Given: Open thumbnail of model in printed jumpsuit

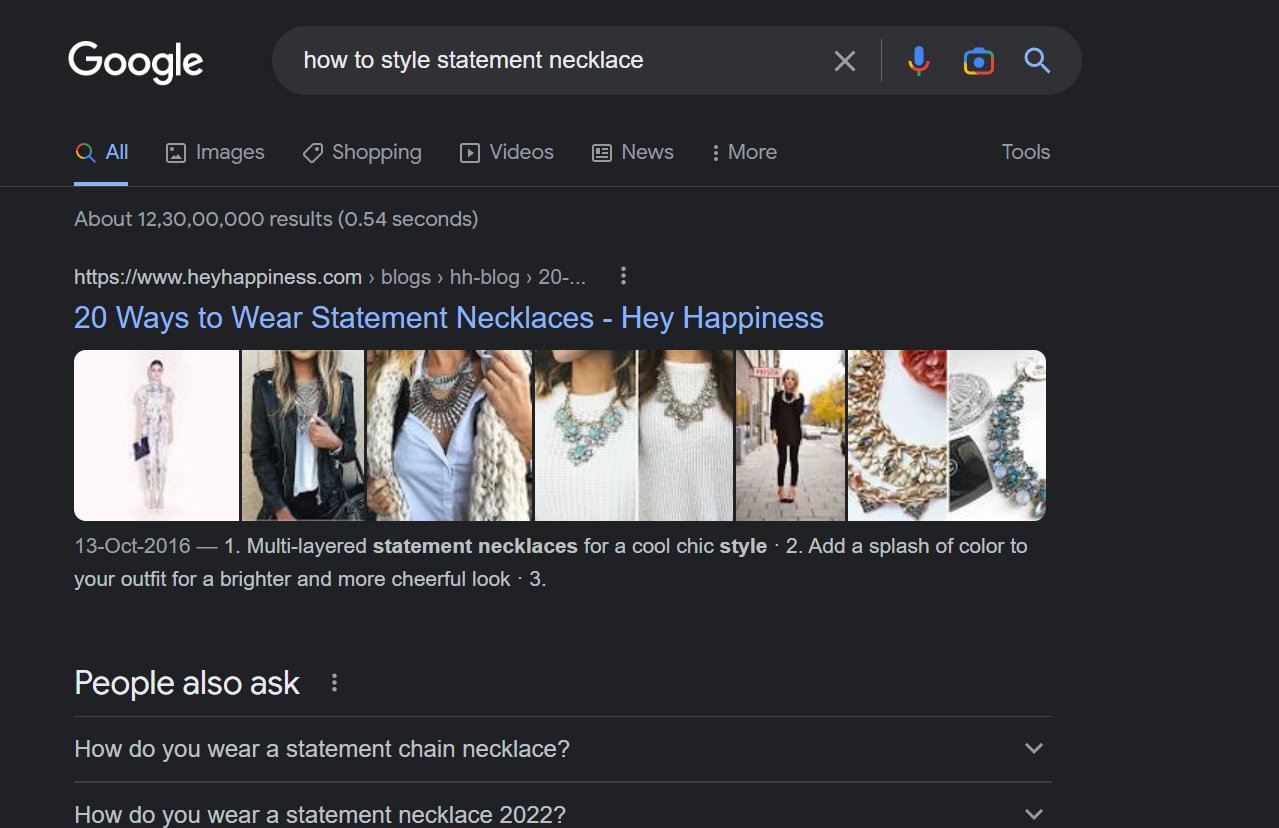Looking at the screenshot, I should pos(156,435).
